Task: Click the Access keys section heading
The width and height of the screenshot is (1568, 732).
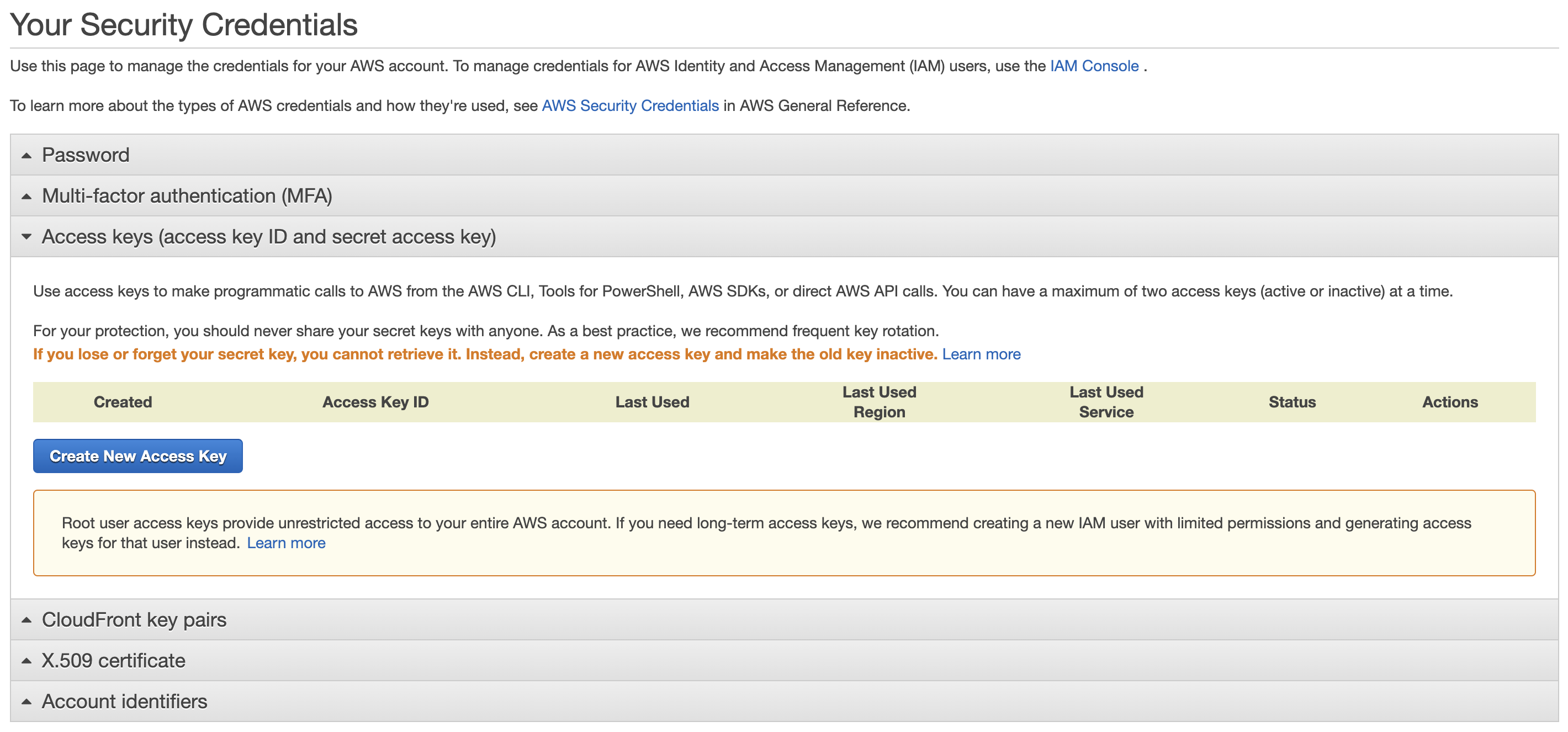Action: pyautogui.click(x=268, y=237)
